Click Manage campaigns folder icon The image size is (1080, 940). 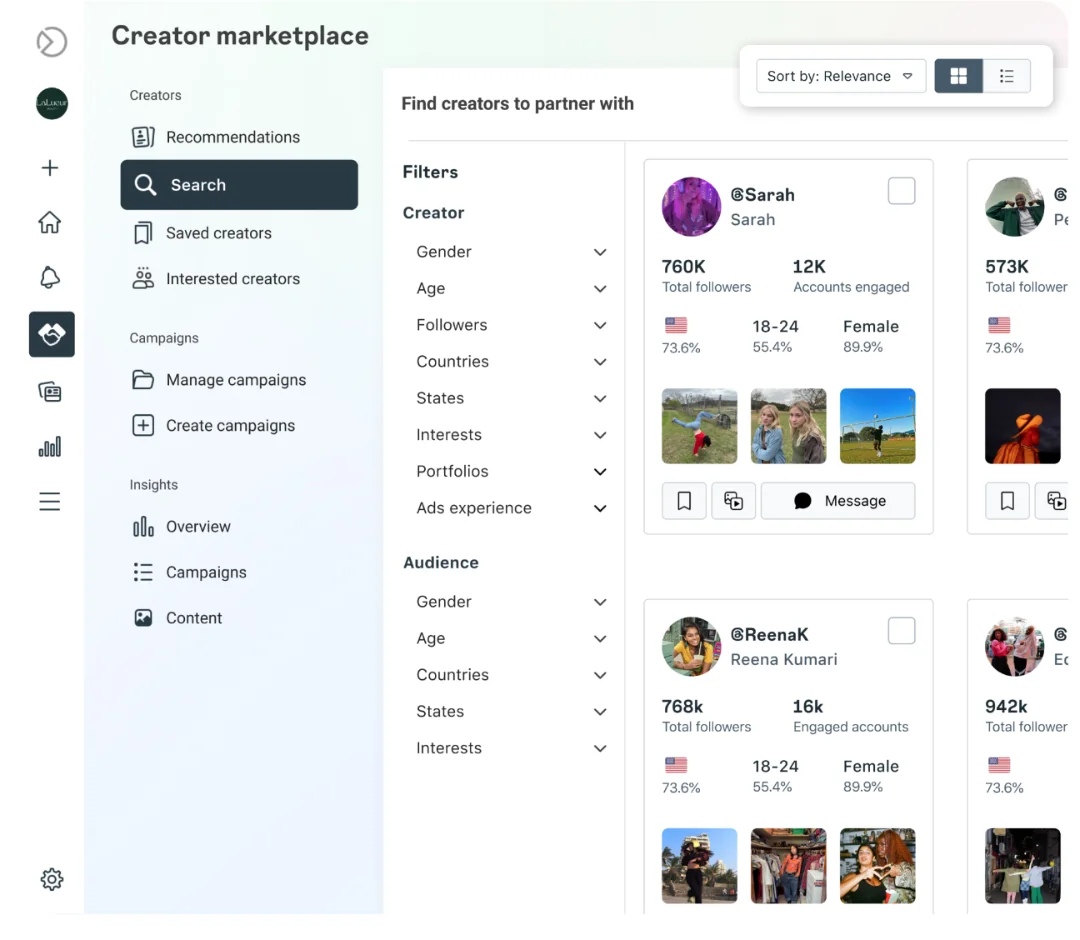tap(143, 379)
